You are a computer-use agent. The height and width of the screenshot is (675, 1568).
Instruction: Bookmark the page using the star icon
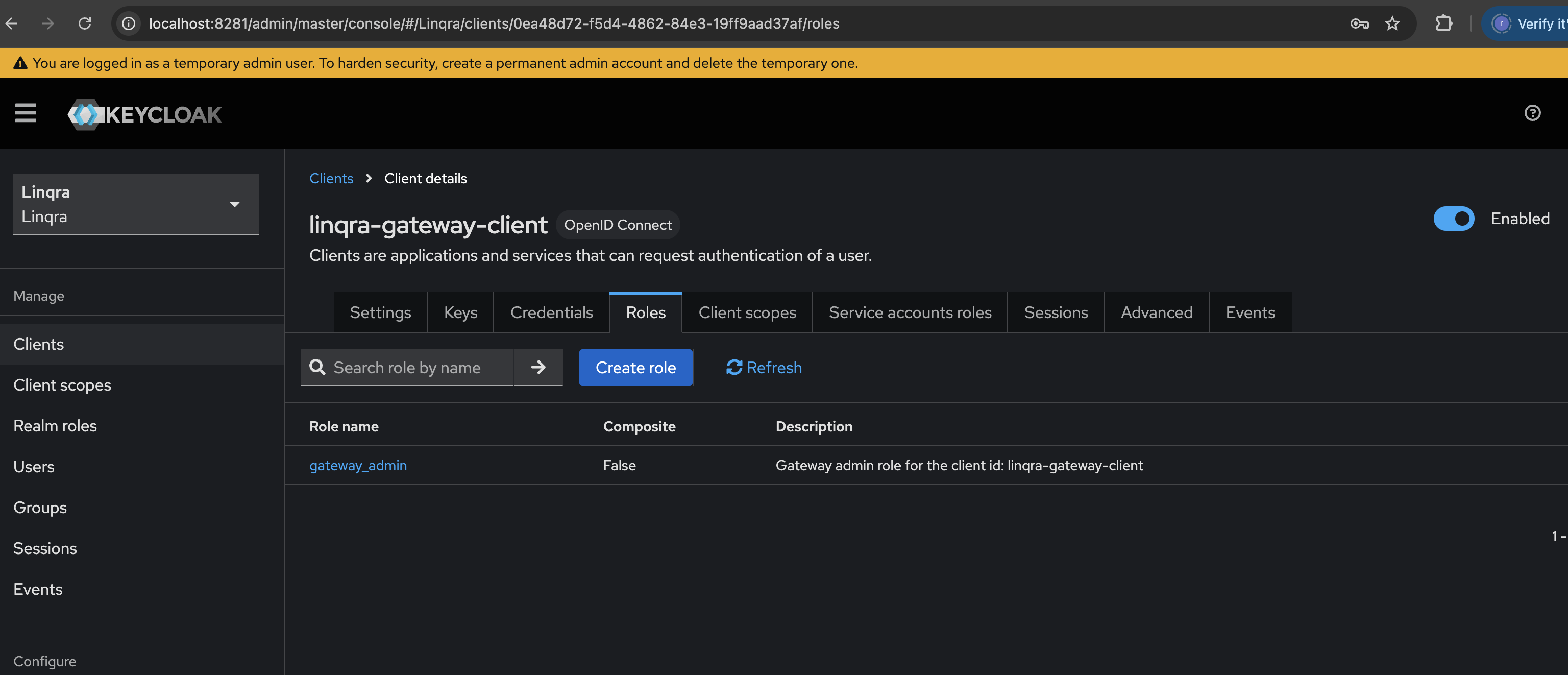(1393, 23)
